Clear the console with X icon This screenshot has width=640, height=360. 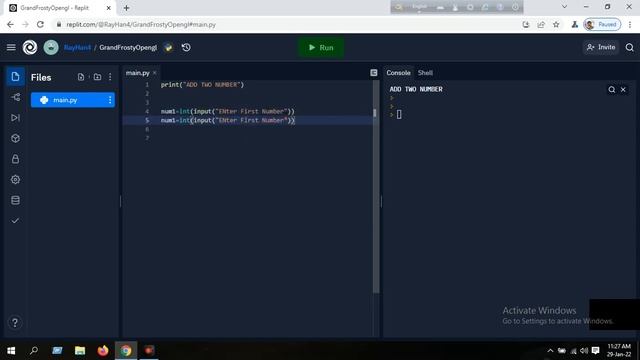coord(623,89)
